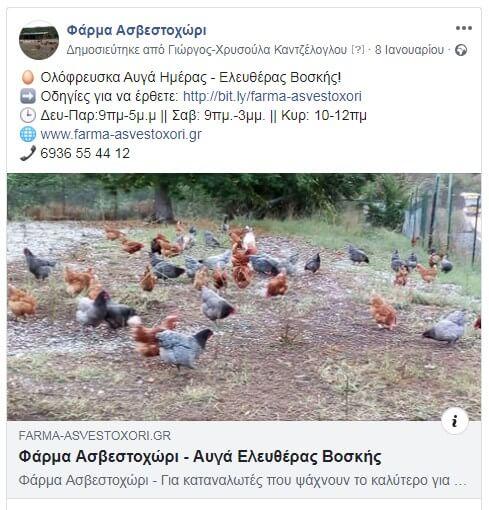This screenshot has width=489, height=510.
Task: Click the phone number 6936 55 44 12
Action: tap(85, 153)
